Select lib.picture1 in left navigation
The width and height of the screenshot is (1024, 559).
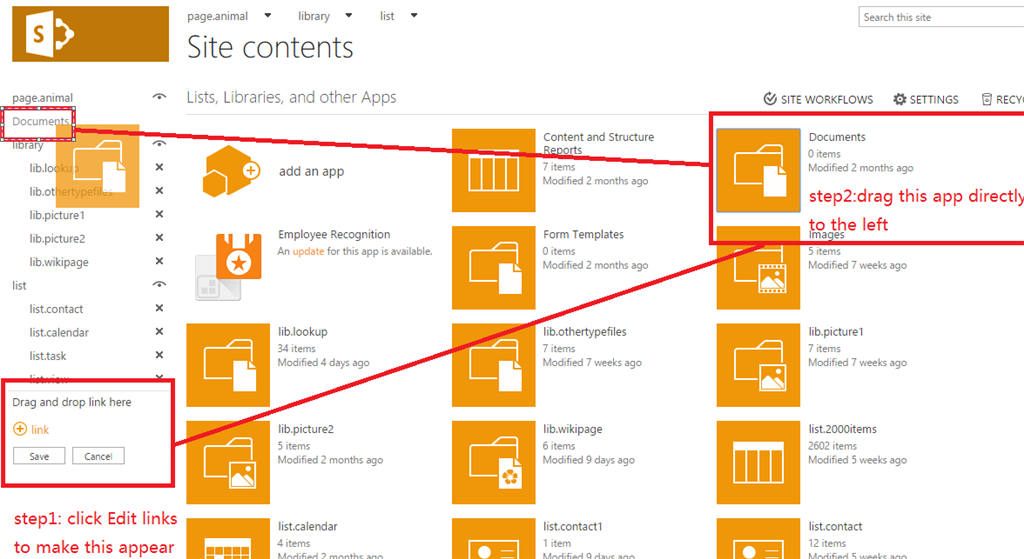[x=57, y=215]
